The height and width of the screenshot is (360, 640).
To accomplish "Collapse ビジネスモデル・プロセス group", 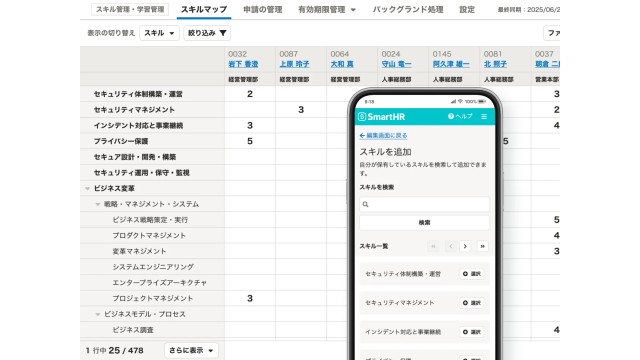I will tap(98, 314).
